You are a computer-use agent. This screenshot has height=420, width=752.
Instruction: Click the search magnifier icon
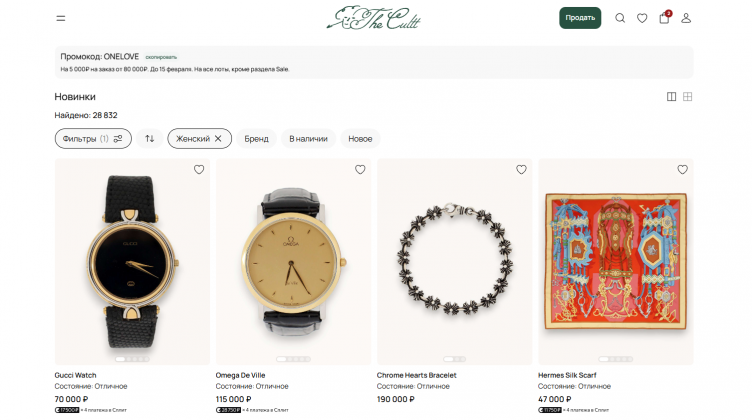620,18
